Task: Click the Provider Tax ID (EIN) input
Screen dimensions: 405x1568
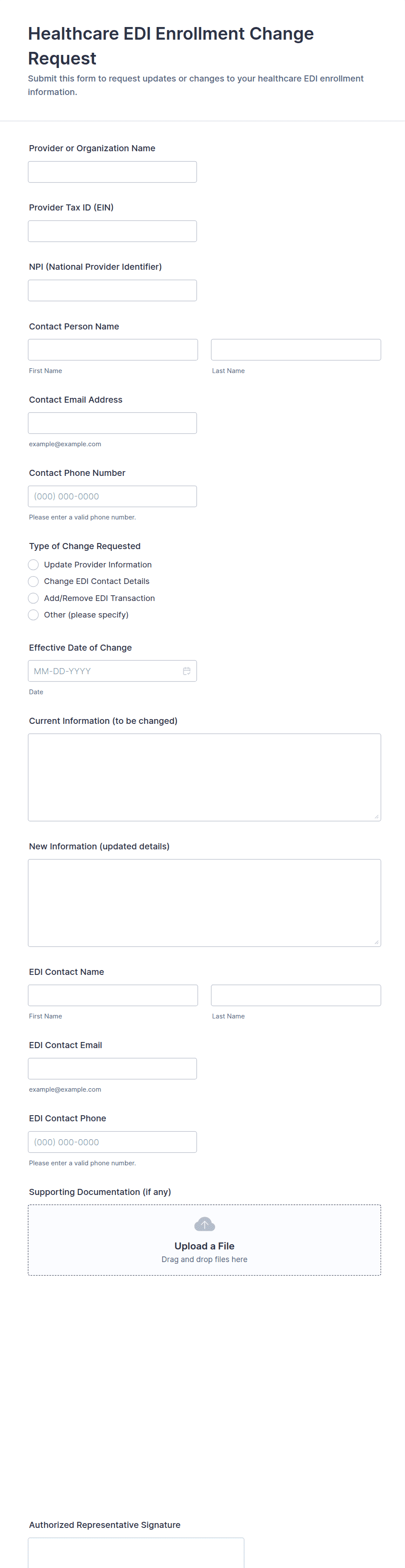Action: coord(112,231)
